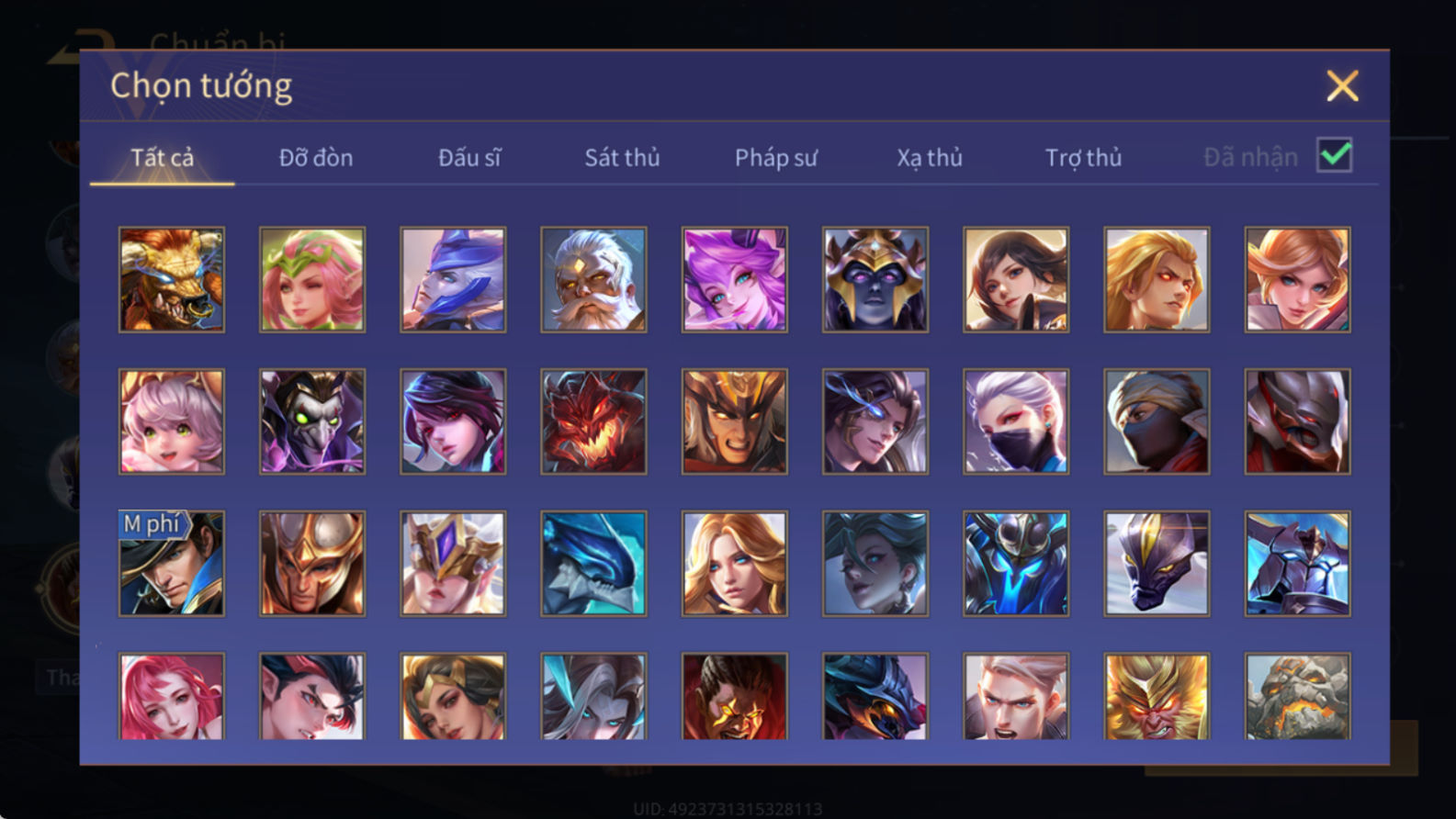Screen dimensions: 1456x819
Task: Choose the plague-mask hero with green eyes
Action: coord(312,421)
